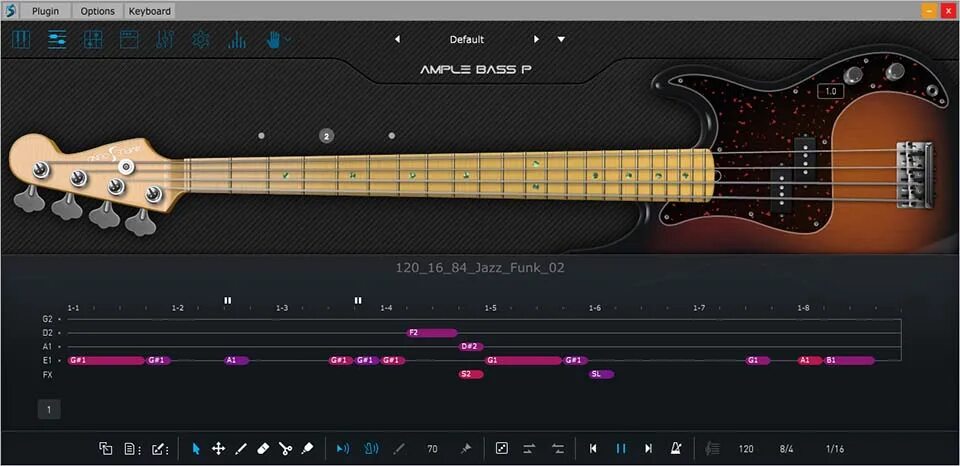Go to previous preset with left arrow
This screenshot has height=466, width=960.
coord(397,39)
